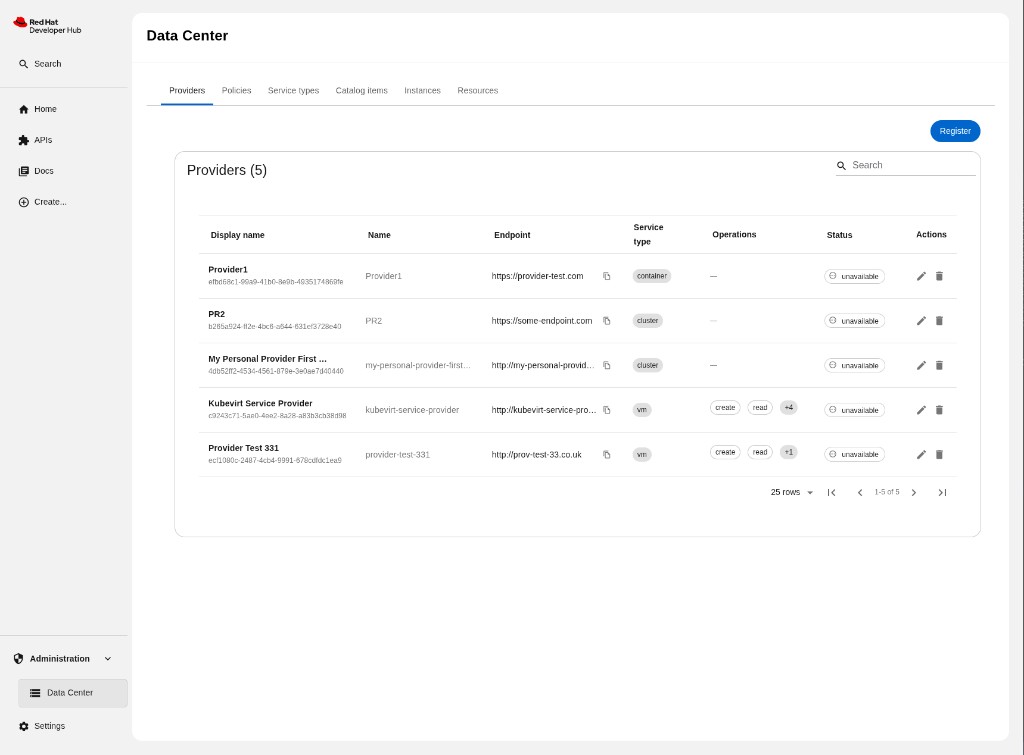The width and height of the screenshot is (1024, 755).
Task: Copy My Personal Provider endpoint URL
Action: coord(607,366)
